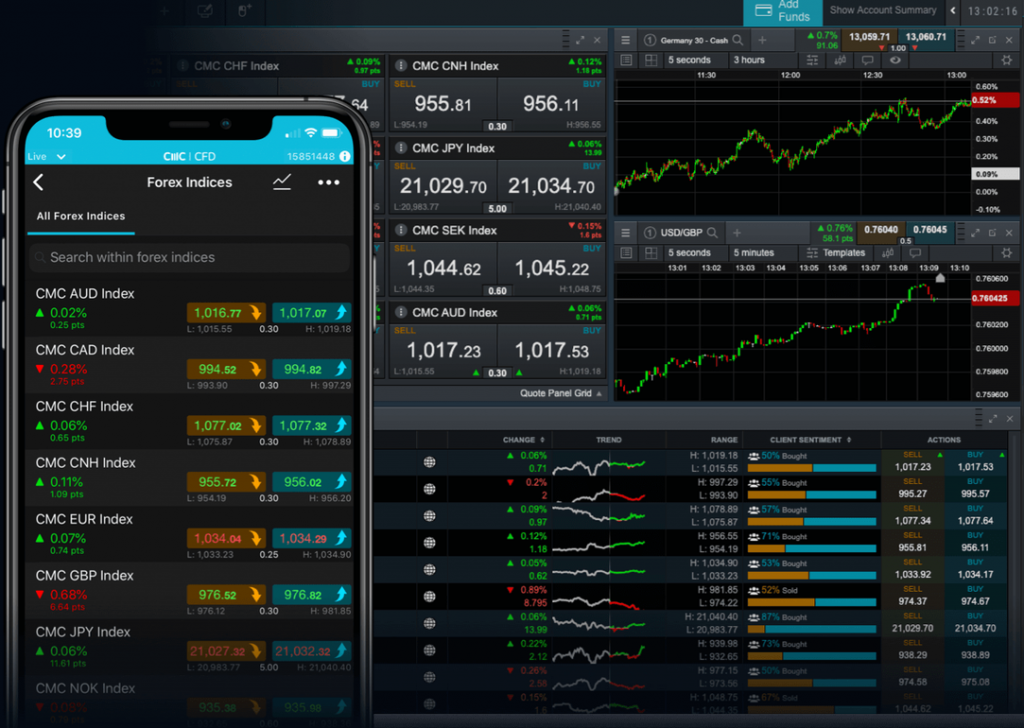
Task: Search instruments beside USD/GBP
Action: [712, 232]
